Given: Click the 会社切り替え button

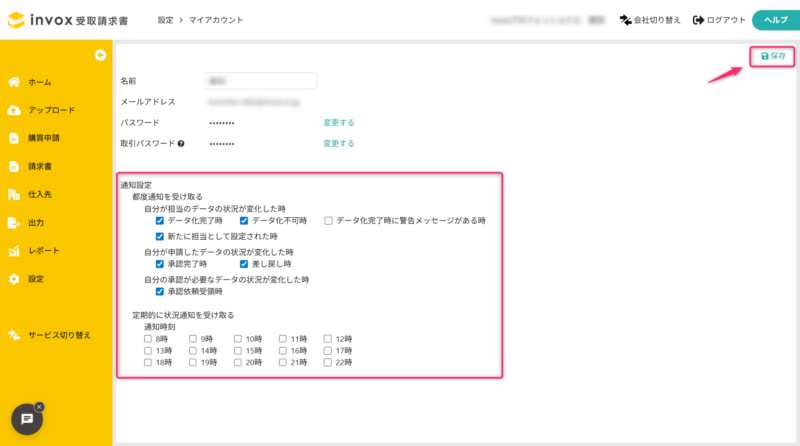Looking at the screenshot, I should 650,20.
